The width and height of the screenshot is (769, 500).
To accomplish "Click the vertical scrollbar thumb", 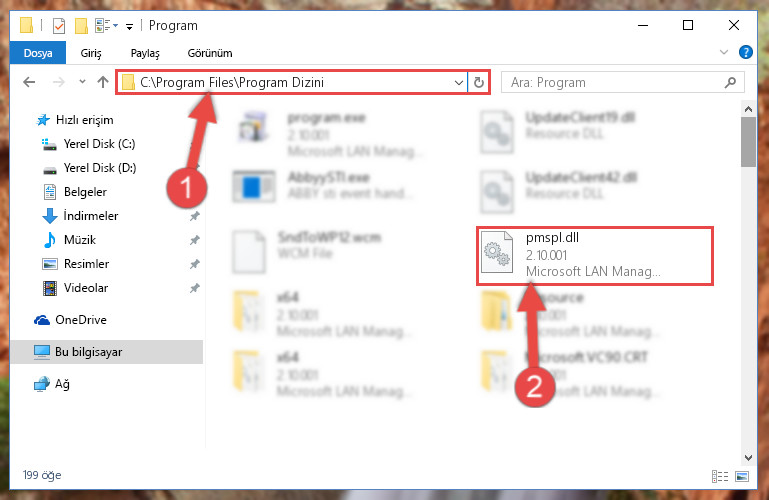I will pyautogui.click(x=748, y=142).
